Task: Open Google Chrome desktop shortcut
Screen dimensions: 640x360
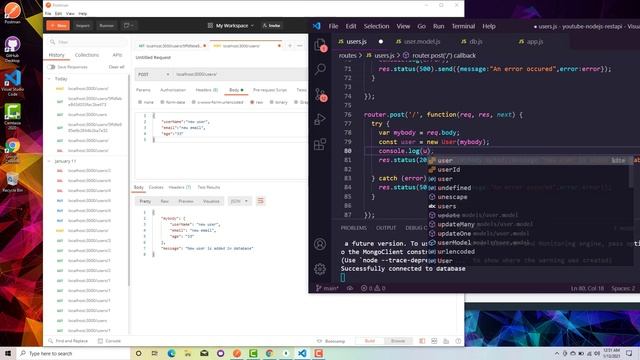Action: pos(12,150)
